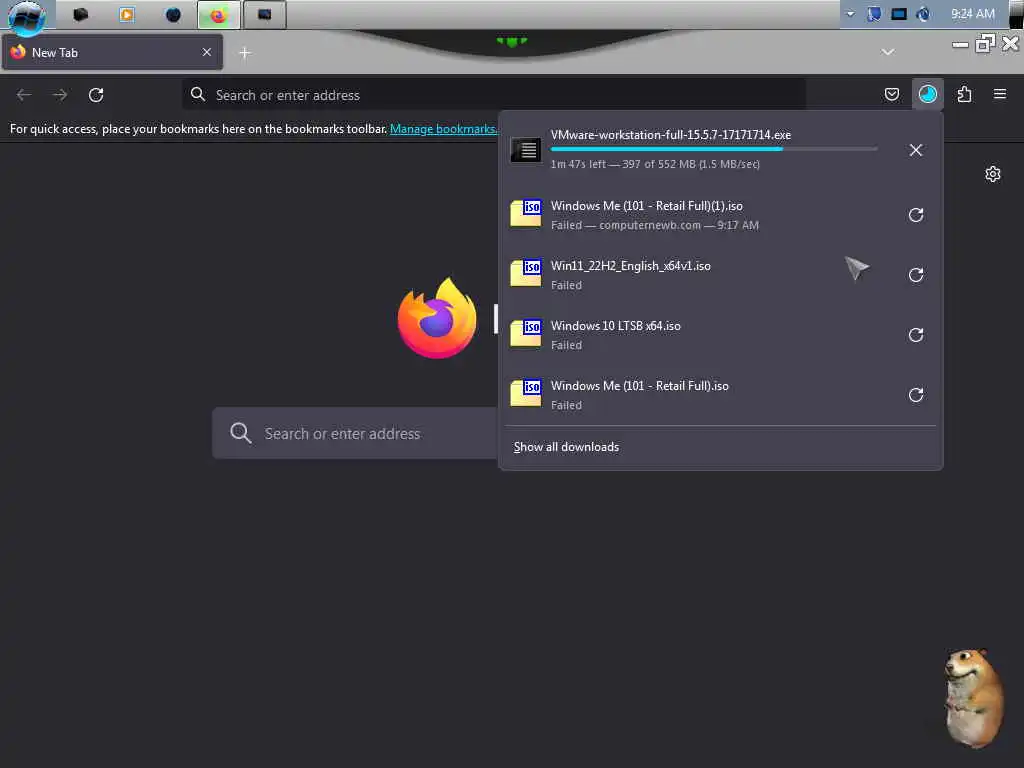Open the black cube taskbar icon
The height and width of the screenshot is (768, 1024).
click(81, 14)
